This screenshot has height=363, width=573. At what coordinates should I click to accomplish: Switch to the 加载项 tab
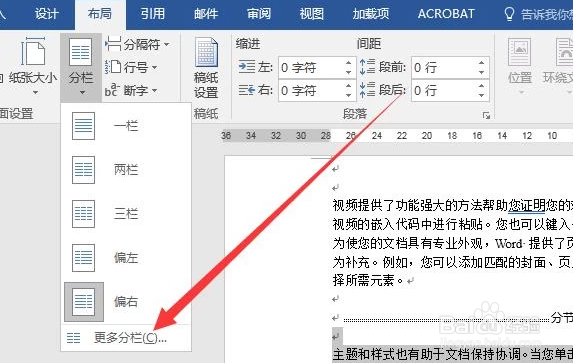click(x=371, y=14)
